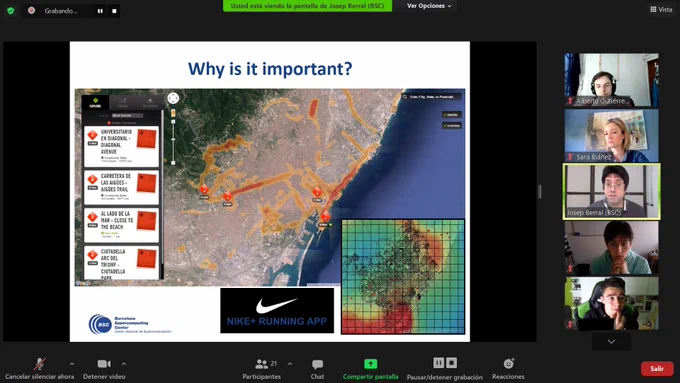
Task: Click the map zoom slider
Action: (173, 141)
